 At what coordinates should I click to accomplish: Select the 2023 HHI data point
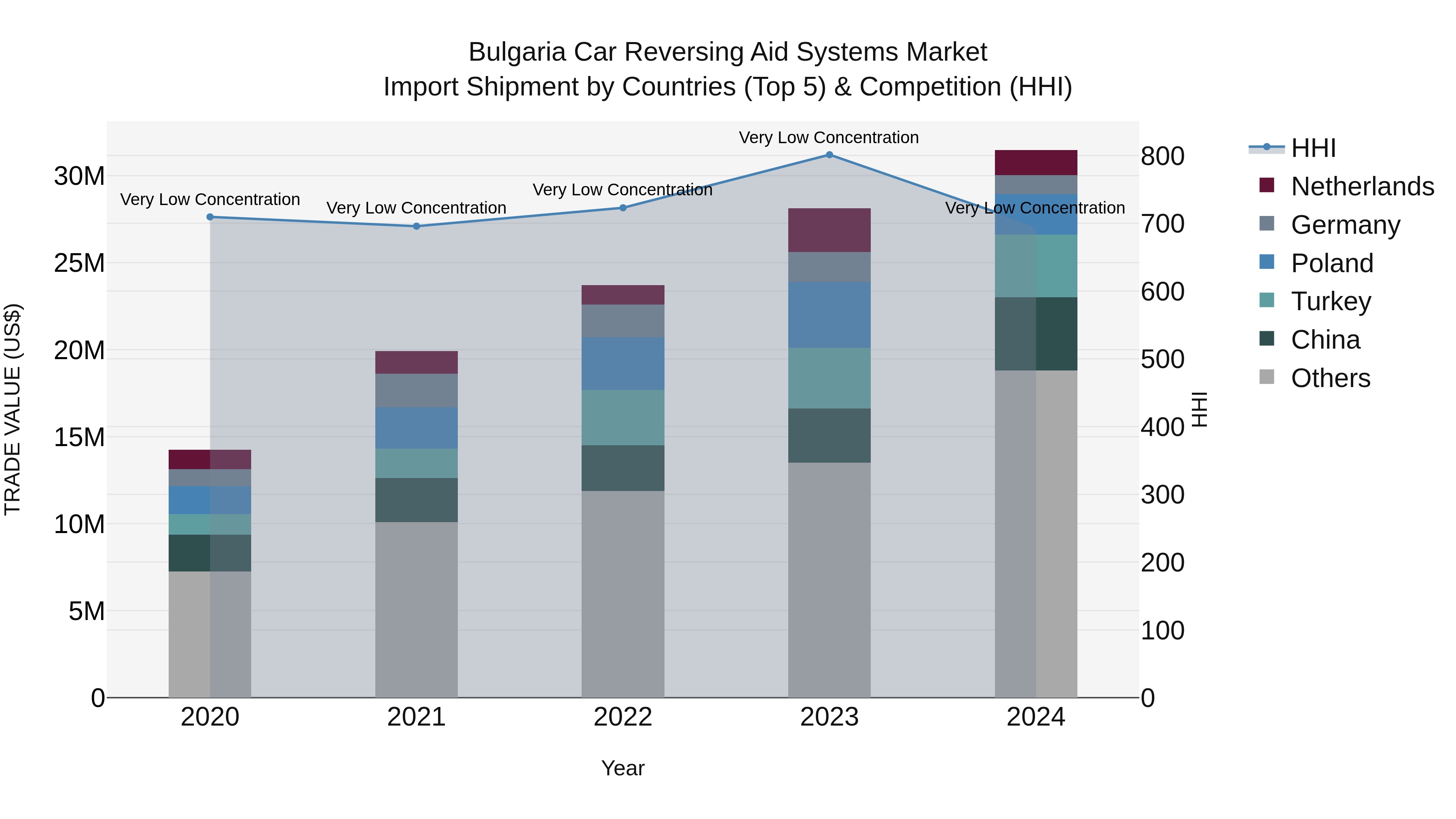(x=830, y=155)
